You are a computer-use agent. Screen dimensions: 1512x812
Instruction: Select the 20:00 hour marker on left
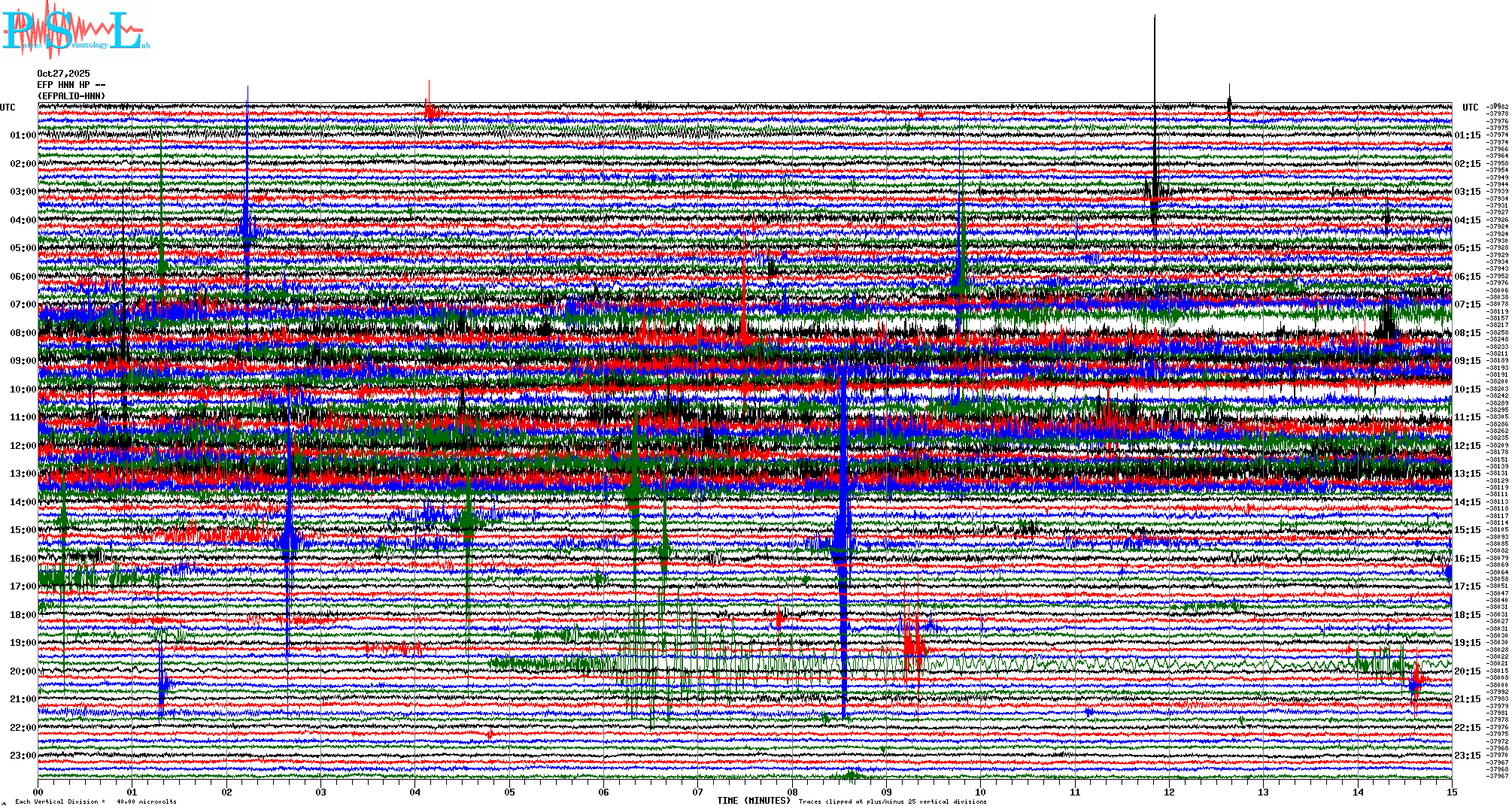pyautogui.click(x=23, y=671)
